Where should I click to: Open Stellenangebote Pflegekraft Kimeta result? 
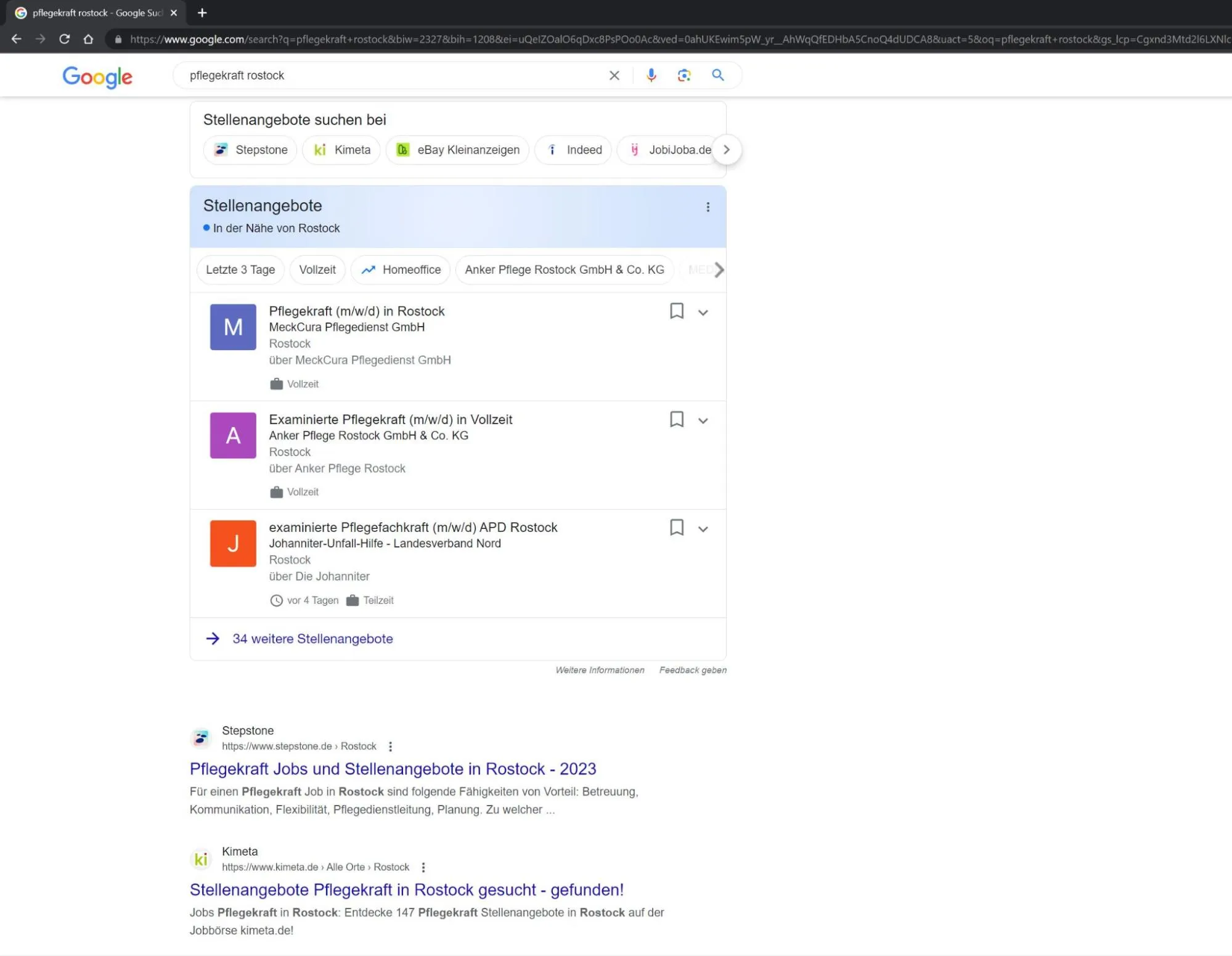(407, 889)
